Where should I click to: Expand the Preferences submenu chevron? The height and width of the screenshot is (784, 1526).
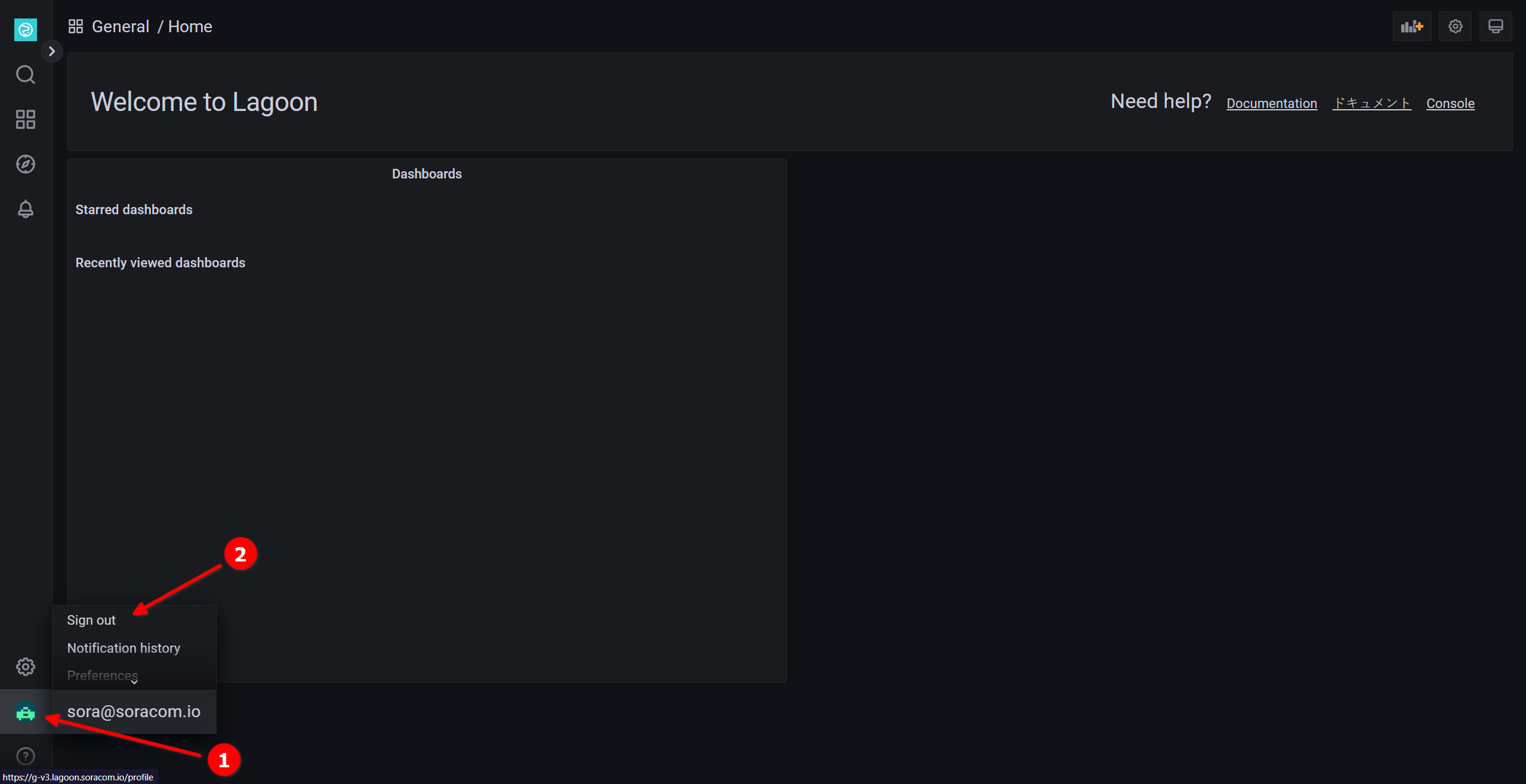[134, 681]
